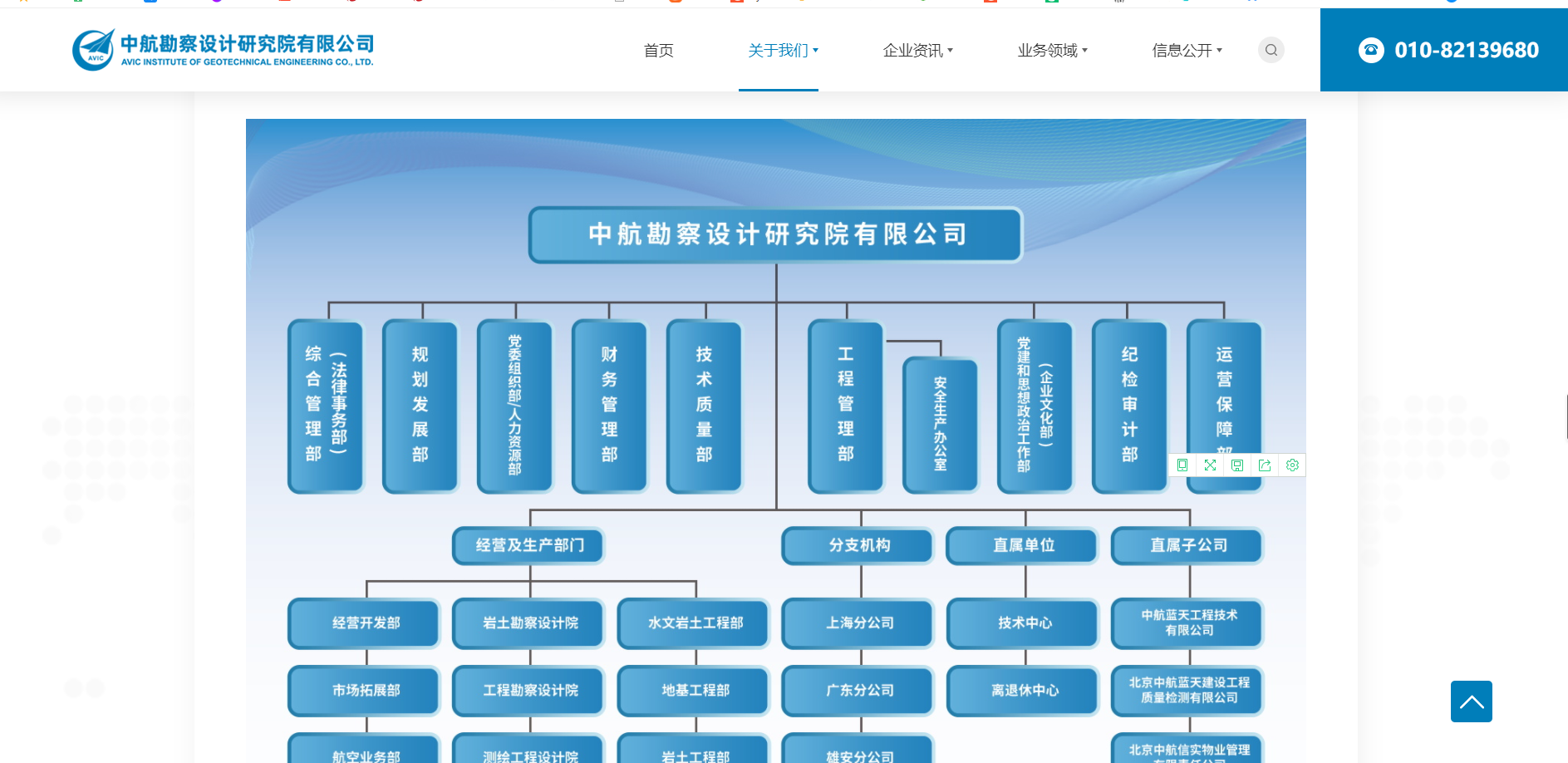Click the 北京中航蓝天建设工程质量检测有限公司 box
The width and height of the screenshot is (1568, 763).
pyautogui.click(x=1188, y=691)
